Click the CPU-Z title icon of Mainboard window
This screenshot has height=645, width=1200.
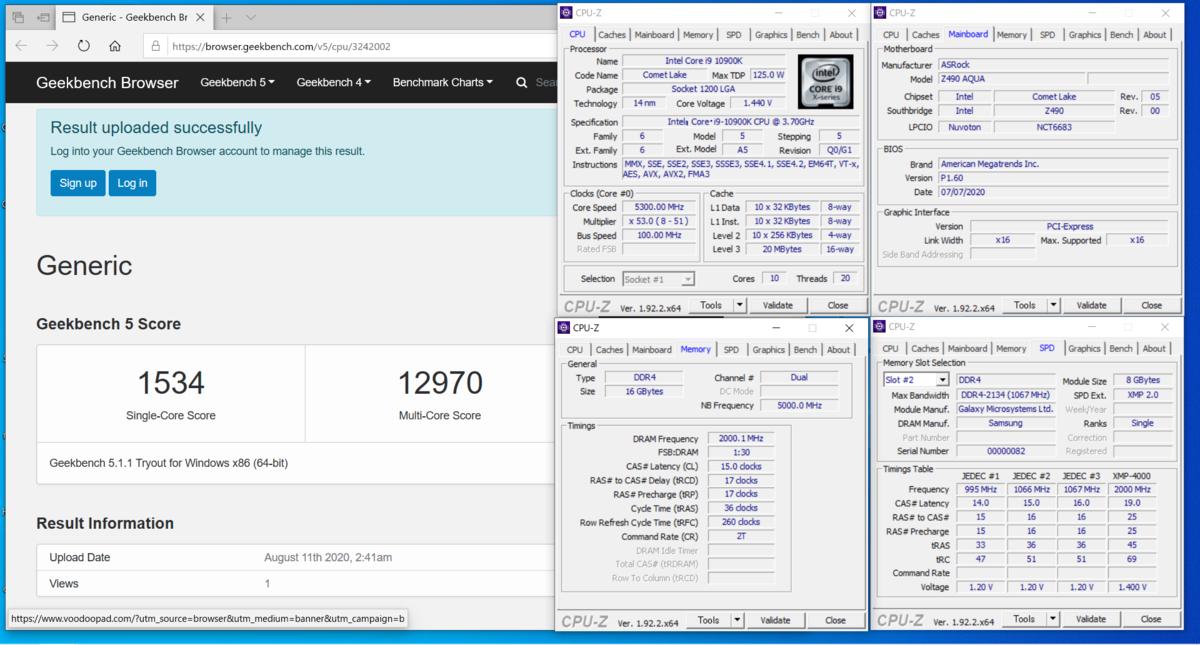(x=880, y=13)
